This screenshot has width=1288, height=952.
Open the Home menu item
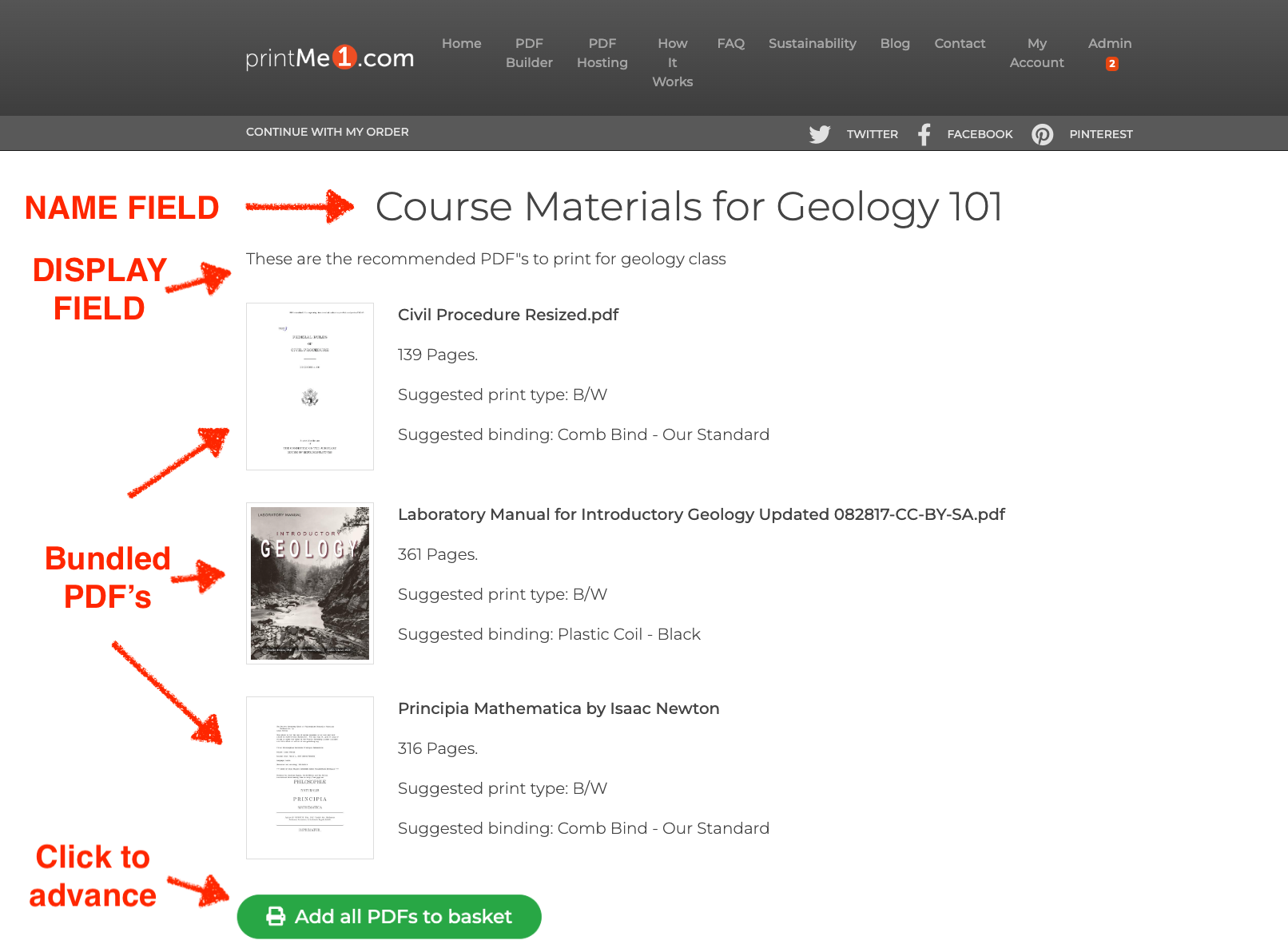coord(462,43)
